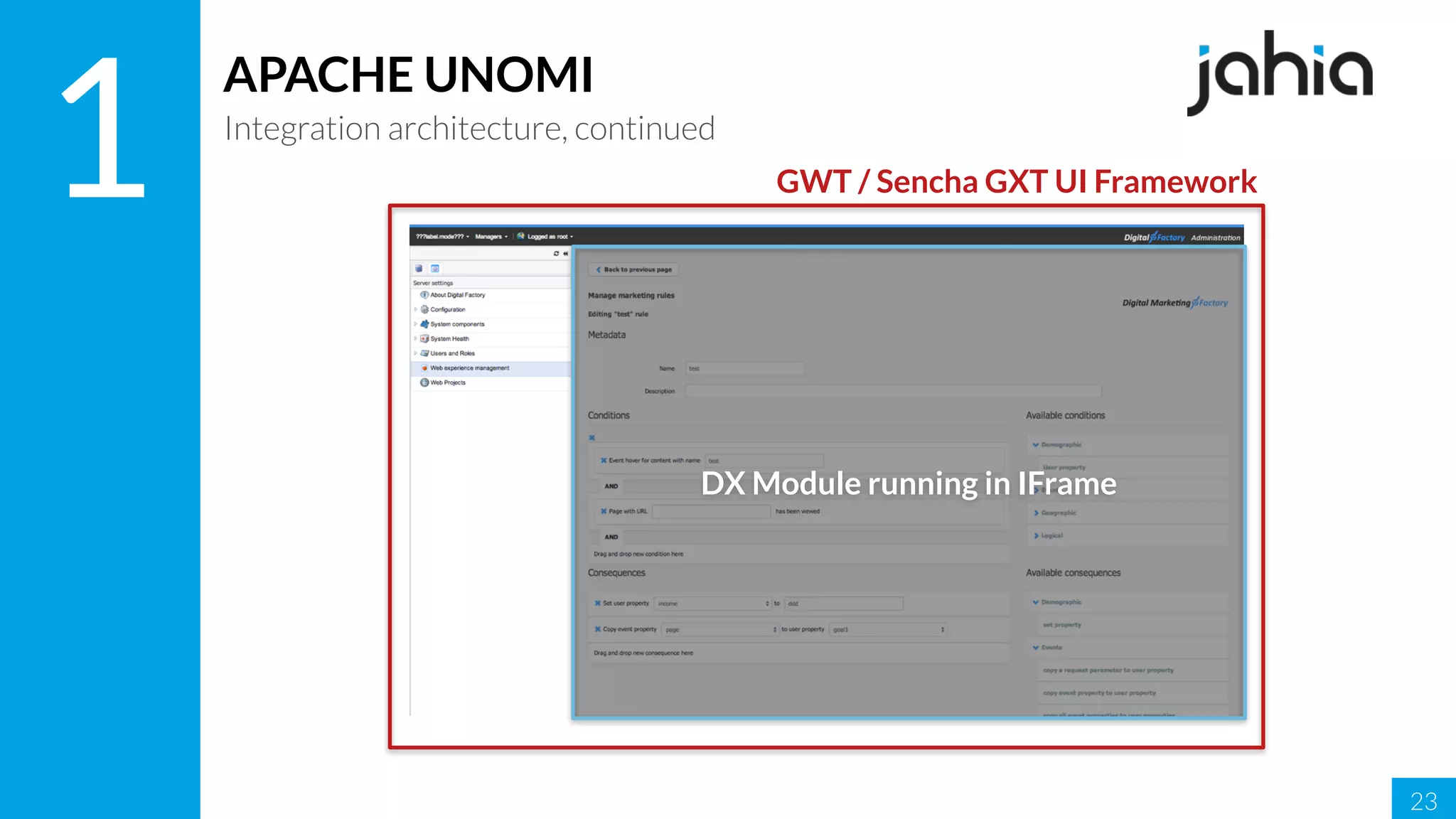Click the globe icon next to Logged as root
Viewport: 1456px width, 819px height.
coord(521,236)
